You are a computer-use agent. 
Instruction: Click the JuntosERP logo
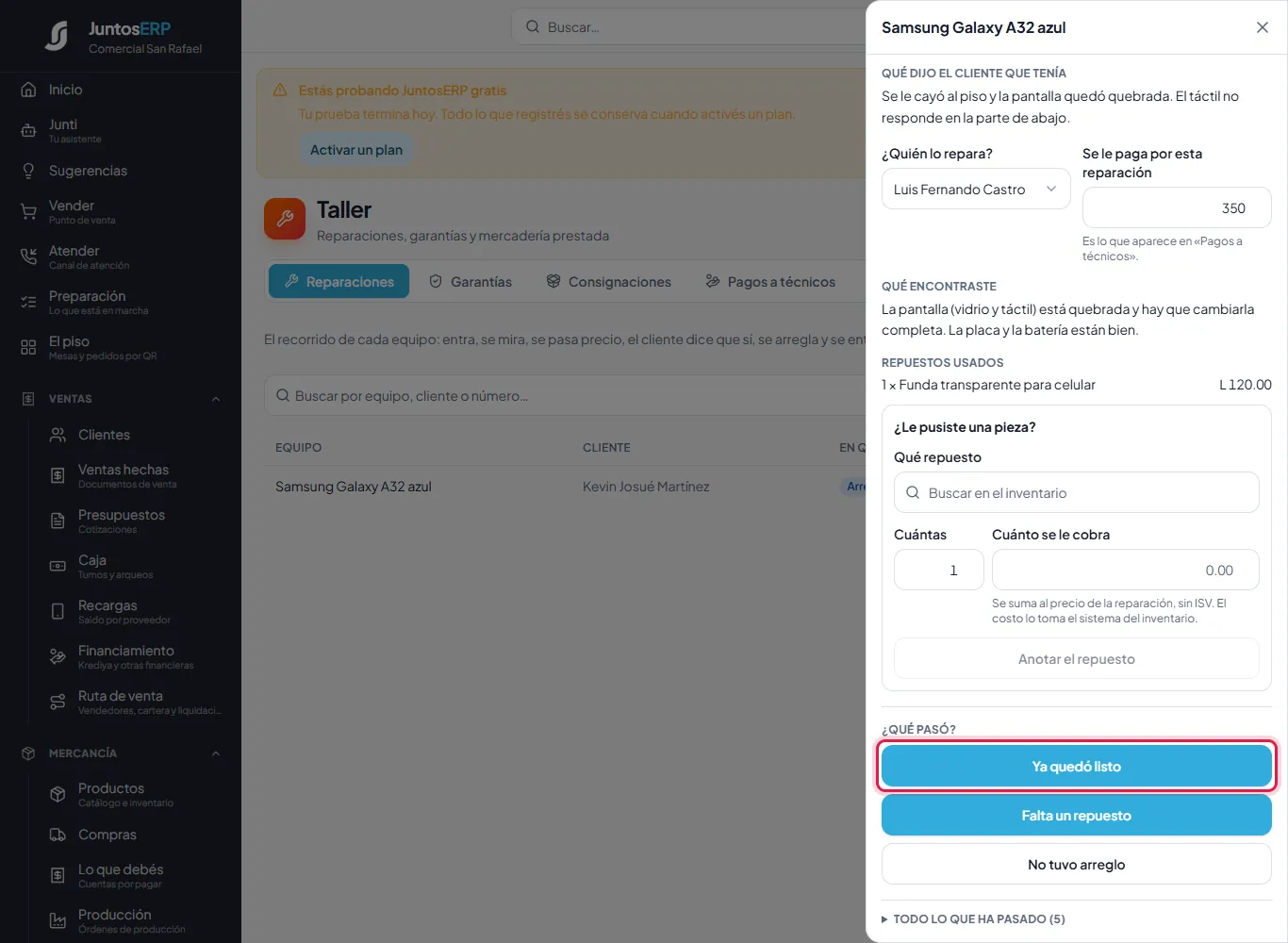tap(57, 36)
